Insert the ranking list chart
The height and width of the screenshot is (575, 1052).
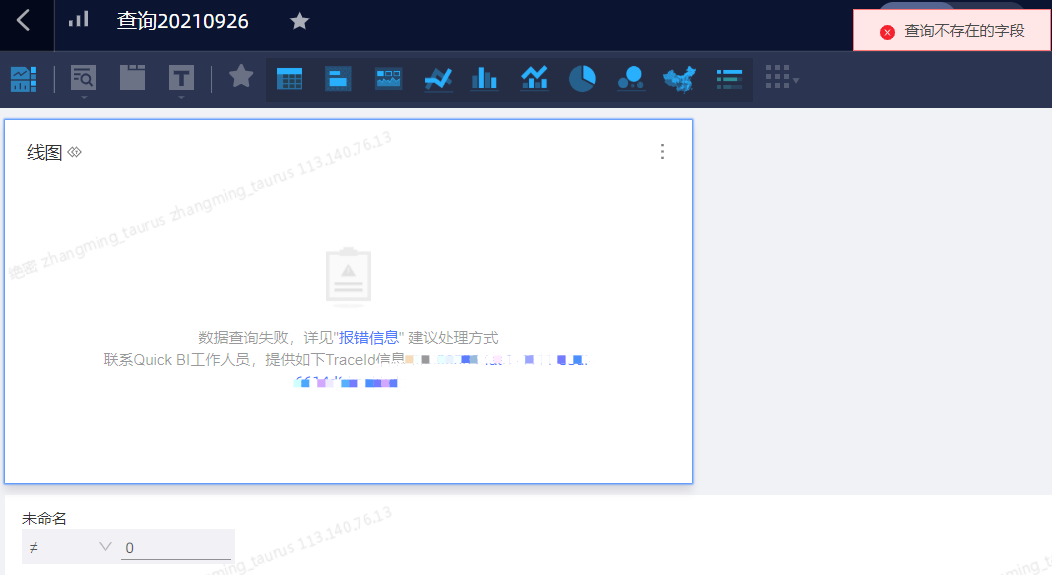coord(729,79)
